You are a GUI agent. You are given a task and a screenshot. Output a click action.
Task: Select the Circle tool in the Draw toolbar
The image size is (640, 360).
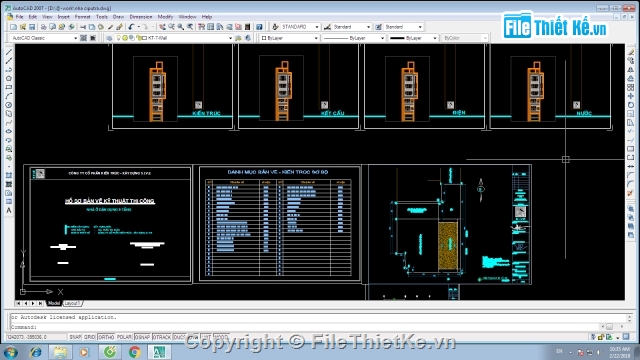tap(9, 105)
